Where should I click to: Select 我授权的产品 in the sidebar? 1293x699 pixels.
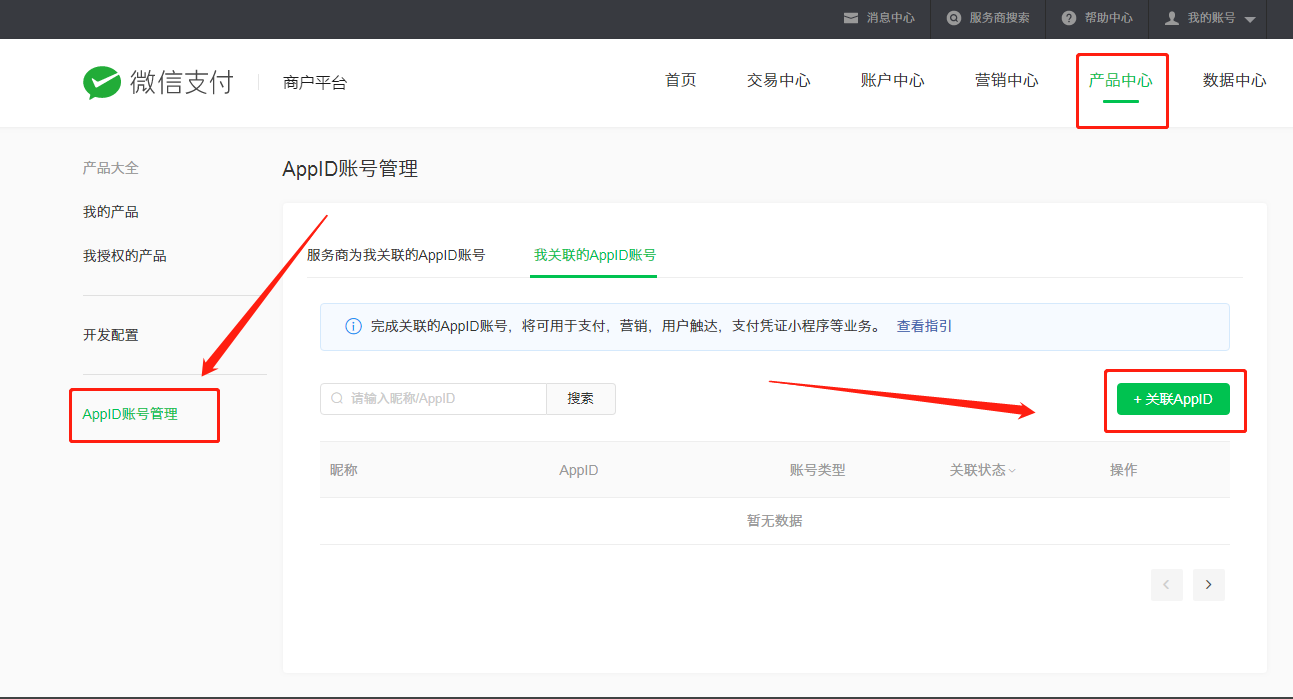tap(125, 256)
